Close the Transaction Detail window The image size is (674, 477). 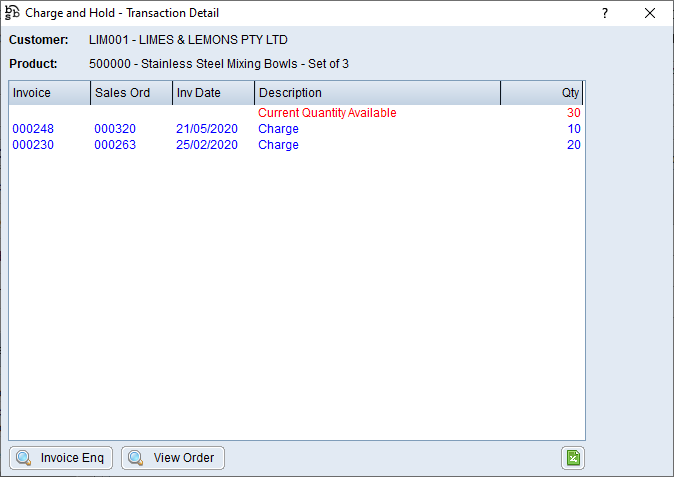click(x=650, y=13)
